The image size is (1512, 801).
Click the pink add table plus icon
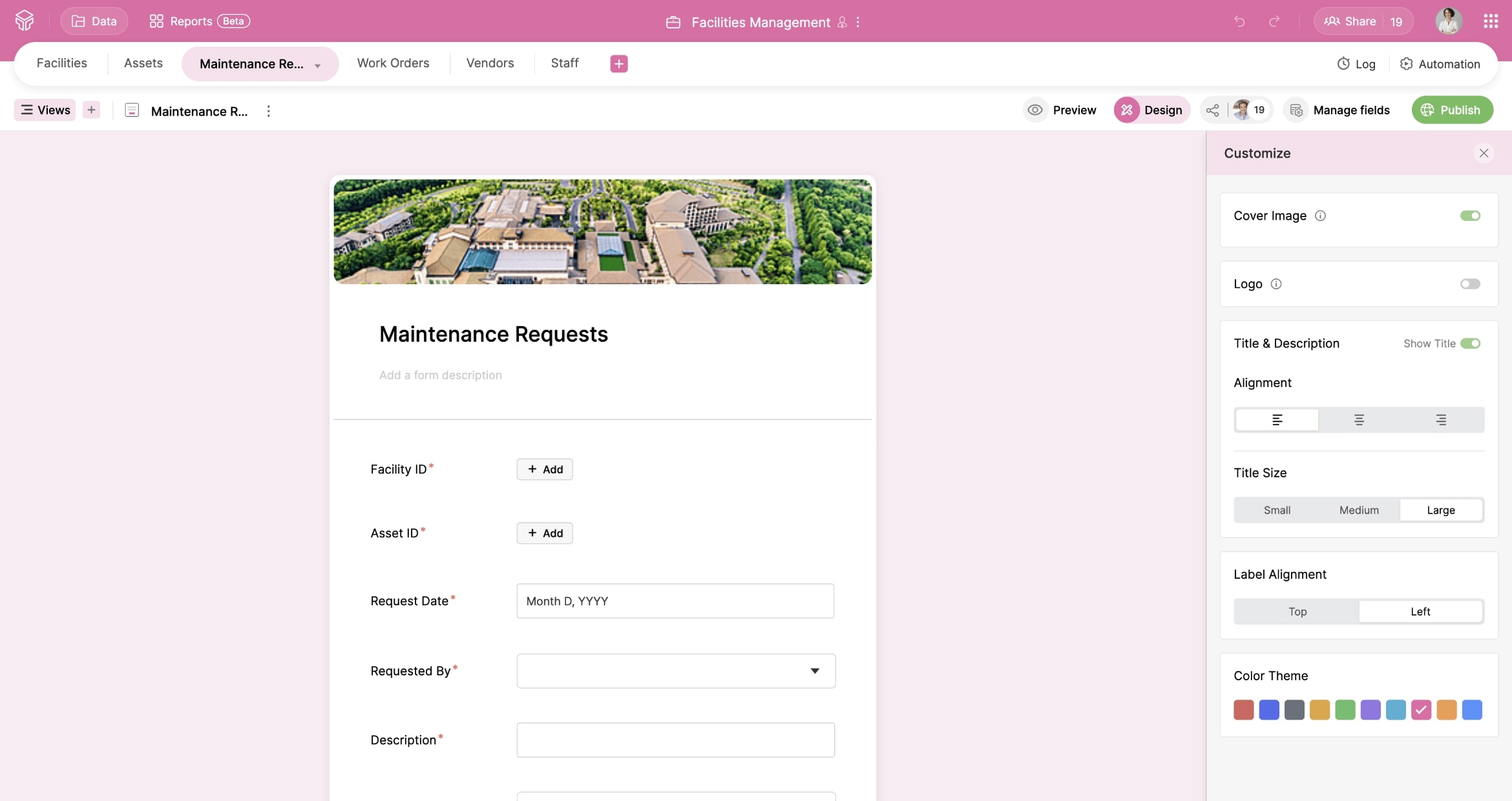618,63
